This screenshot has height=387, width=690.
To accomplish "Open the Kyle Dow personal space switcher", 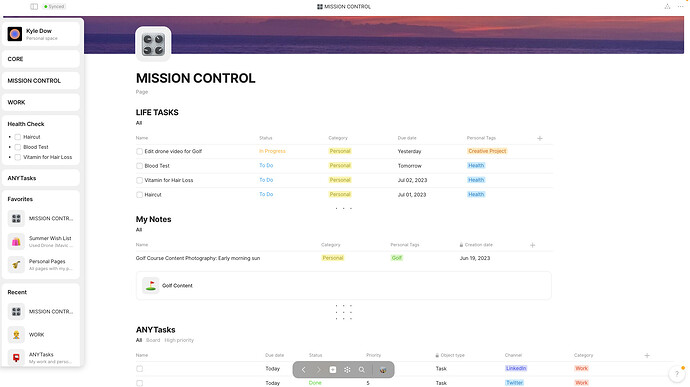I will pos(41,34).
